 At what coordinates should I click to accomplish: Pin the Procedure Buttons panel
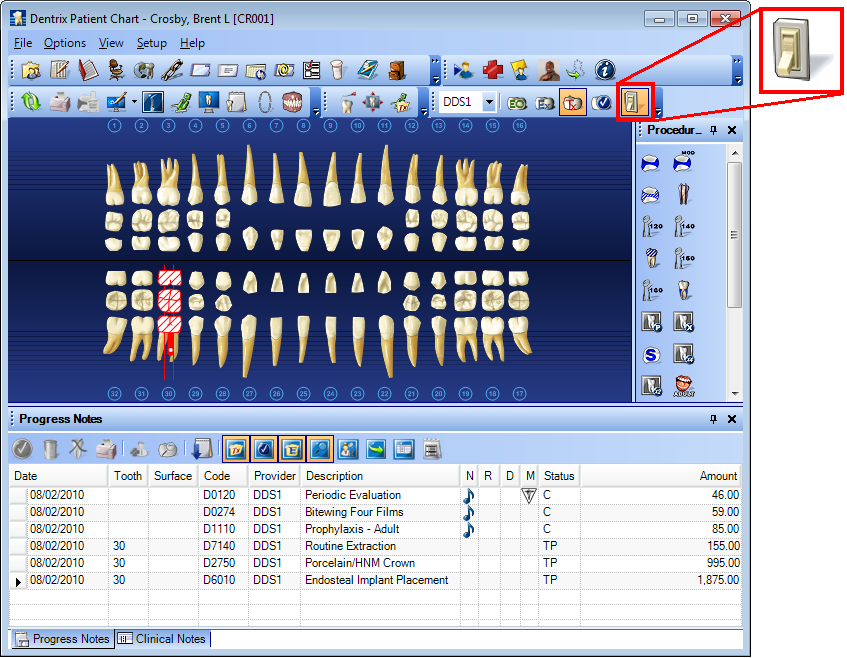click(714, 130)
